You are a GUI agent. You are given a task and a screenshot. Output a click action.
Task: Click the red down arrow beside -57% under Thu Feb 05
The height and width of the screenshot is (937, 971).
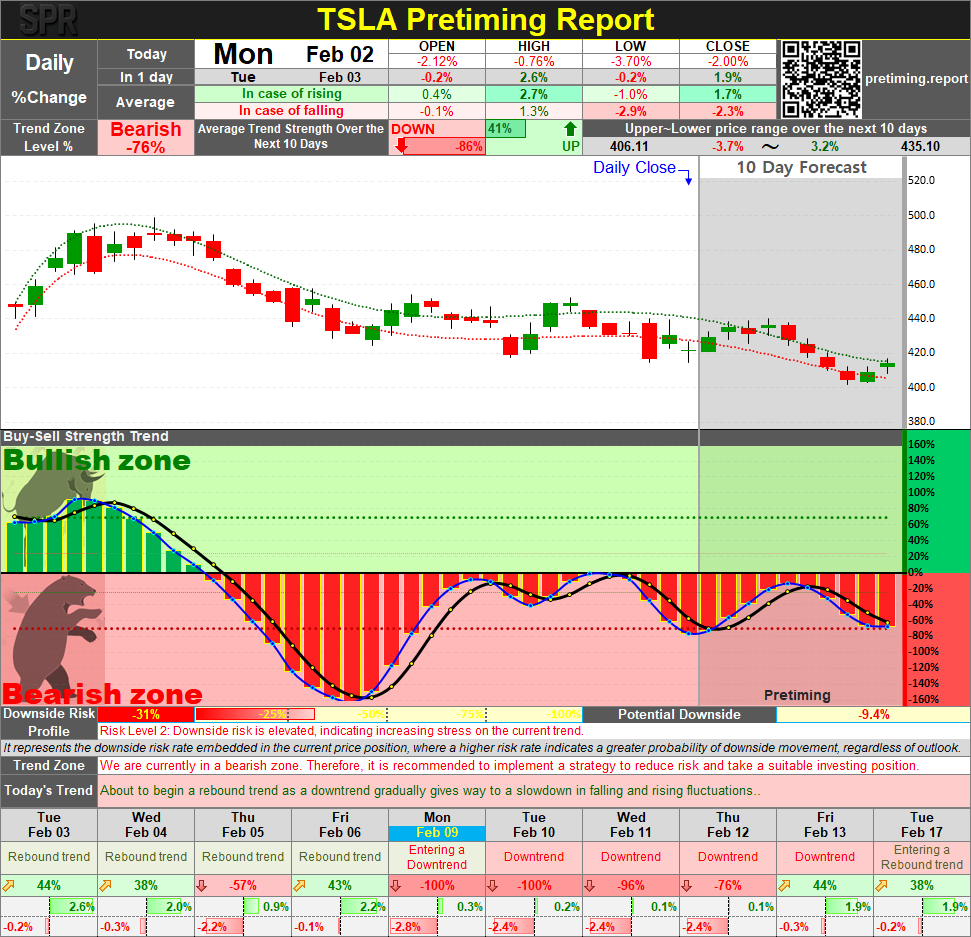(202, 886)
